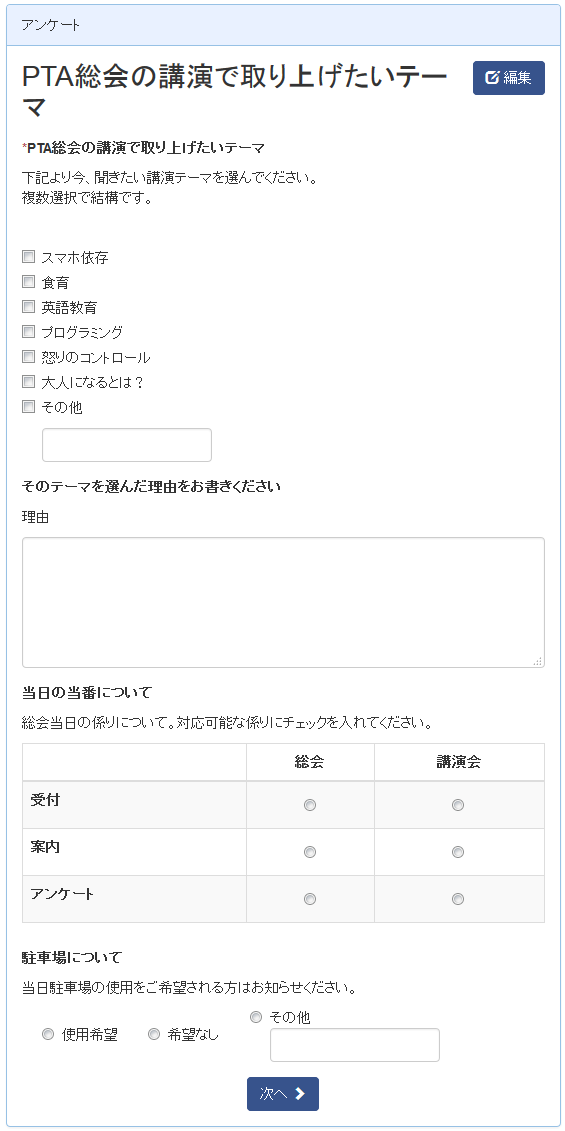Pick 総会 for アンケート row
This screenshot has width=565, height=1131.
310,899
